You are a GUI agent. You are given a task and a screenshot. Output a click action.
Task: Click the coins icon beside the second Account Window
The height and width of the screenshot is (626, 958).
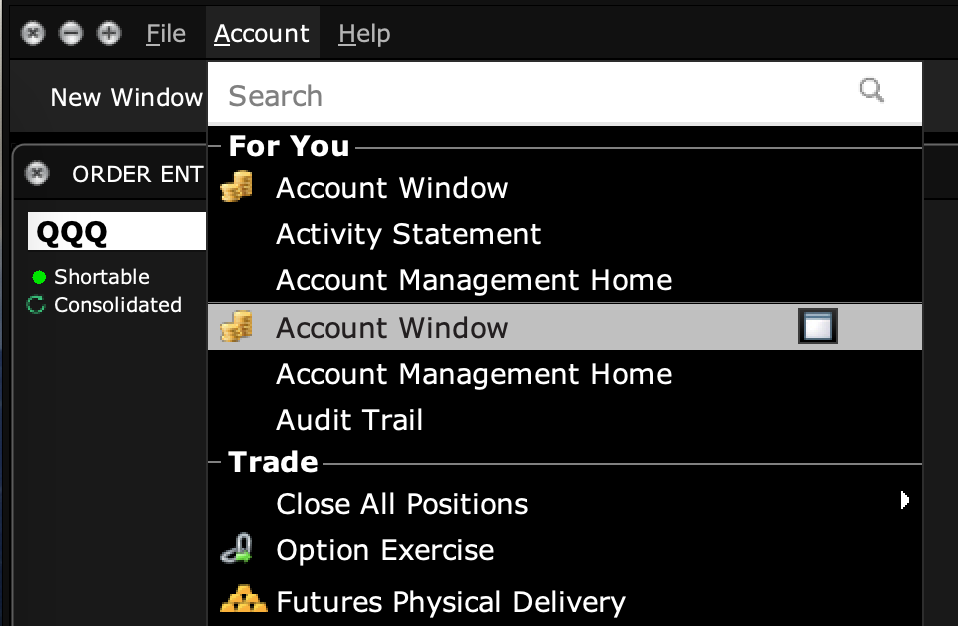236,326
